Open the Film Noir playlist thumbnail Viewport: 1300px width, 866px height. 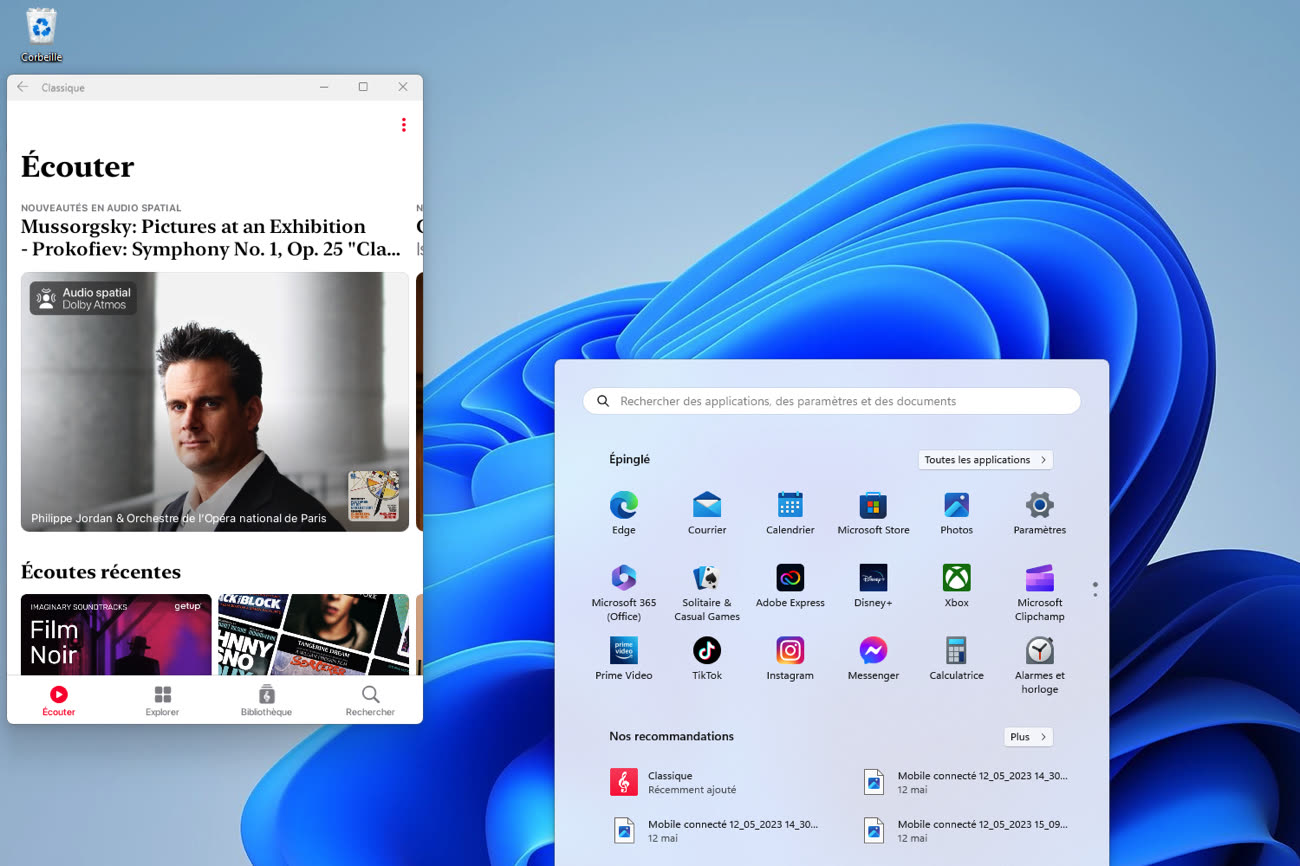click(116, 635)
